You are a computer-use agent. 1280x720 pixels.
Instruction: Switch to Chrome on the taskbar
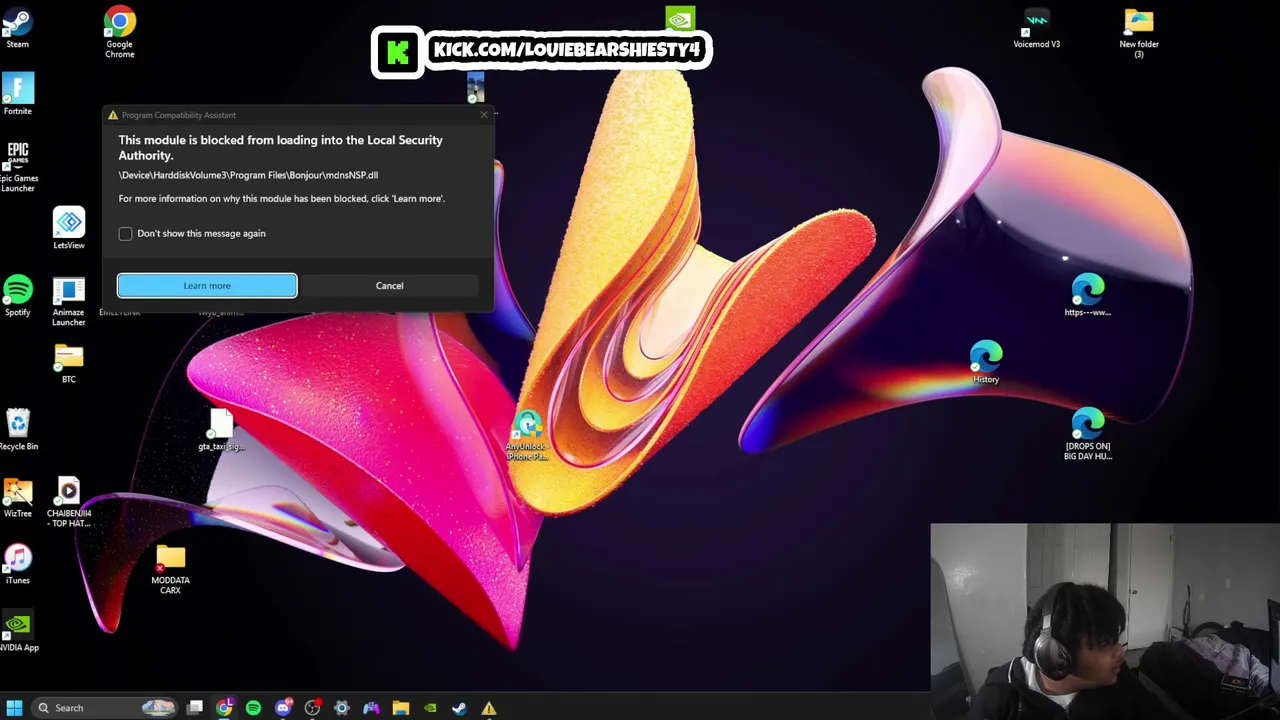click(x=224, y=708)
